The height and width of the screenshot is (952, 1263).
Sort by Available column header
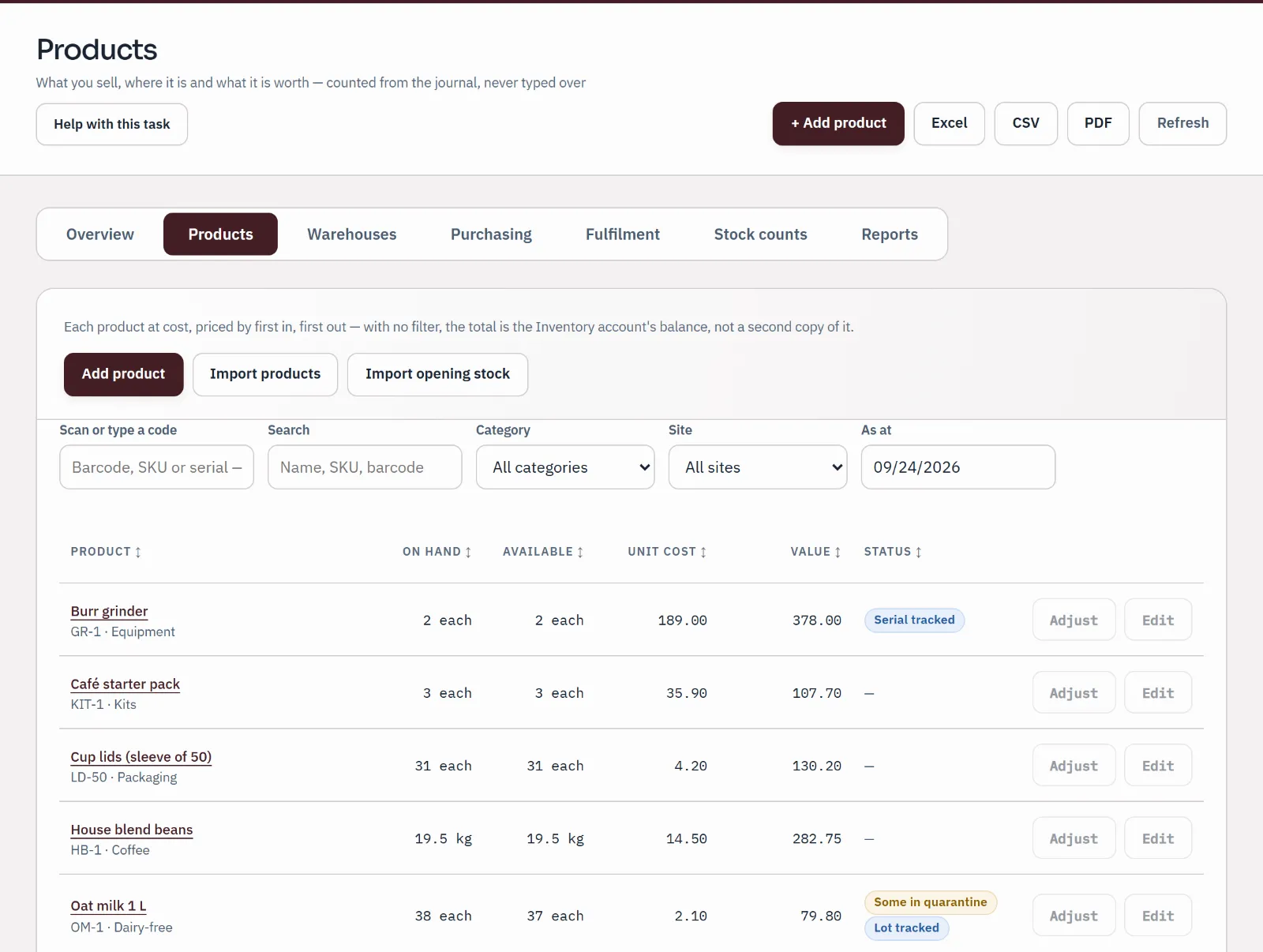point(543,552)
